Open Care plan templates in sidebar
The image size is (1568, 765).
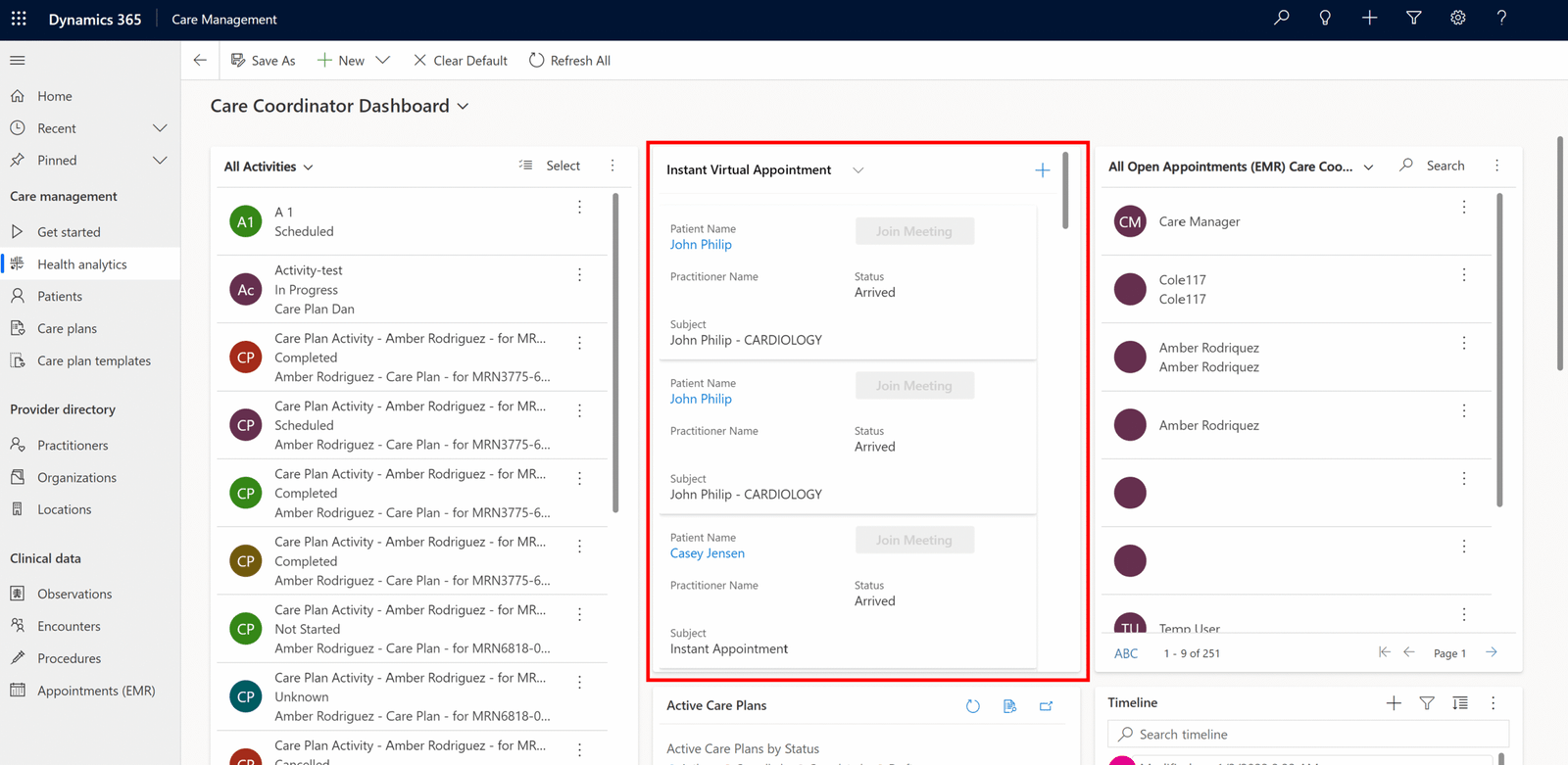pyautogui.click(x=94, y=360)
